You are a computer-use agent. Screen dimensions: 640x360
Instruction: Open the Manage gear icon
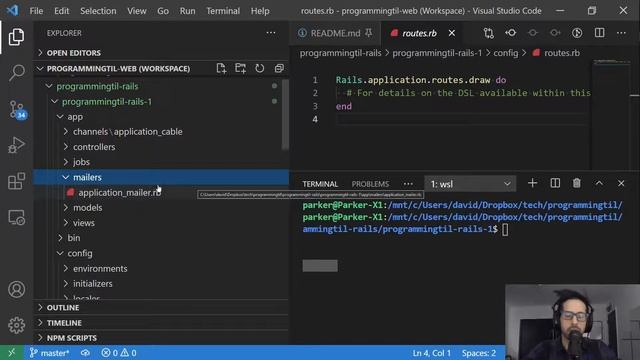tap(16, 325)
